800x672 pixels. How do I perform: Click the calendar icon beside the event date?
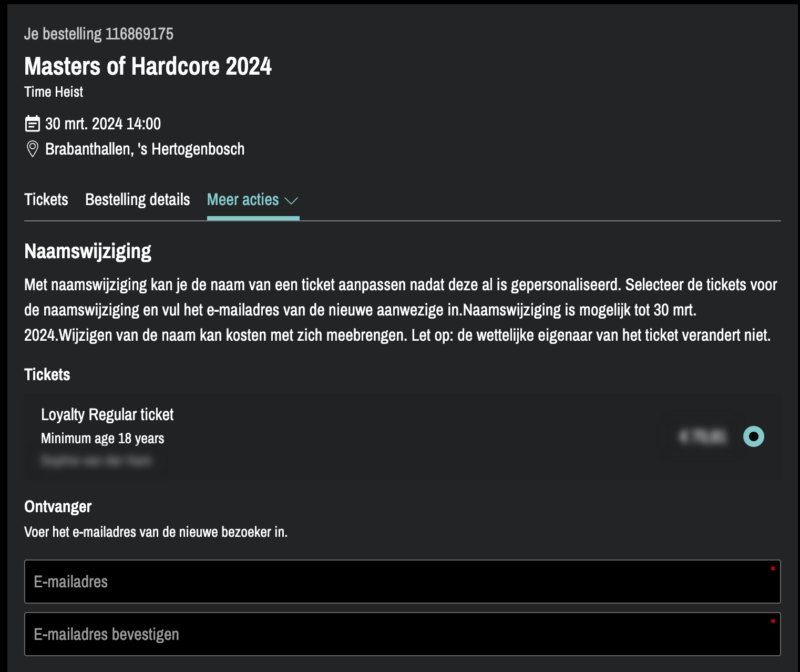click(x=32, y=123)
